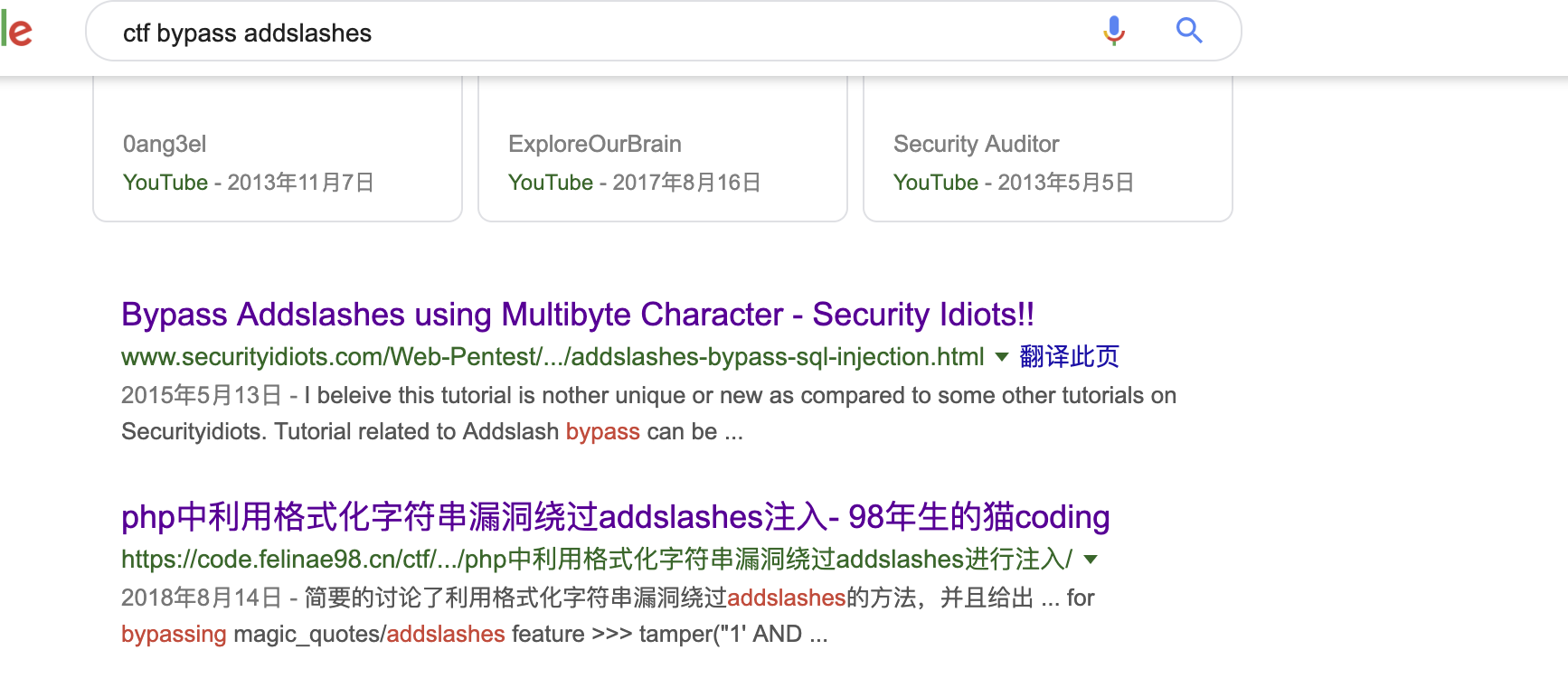This screenshot has height=678, width=1568.
Task: Open the 98年生的猫coding result title
Action: point(615,517)
